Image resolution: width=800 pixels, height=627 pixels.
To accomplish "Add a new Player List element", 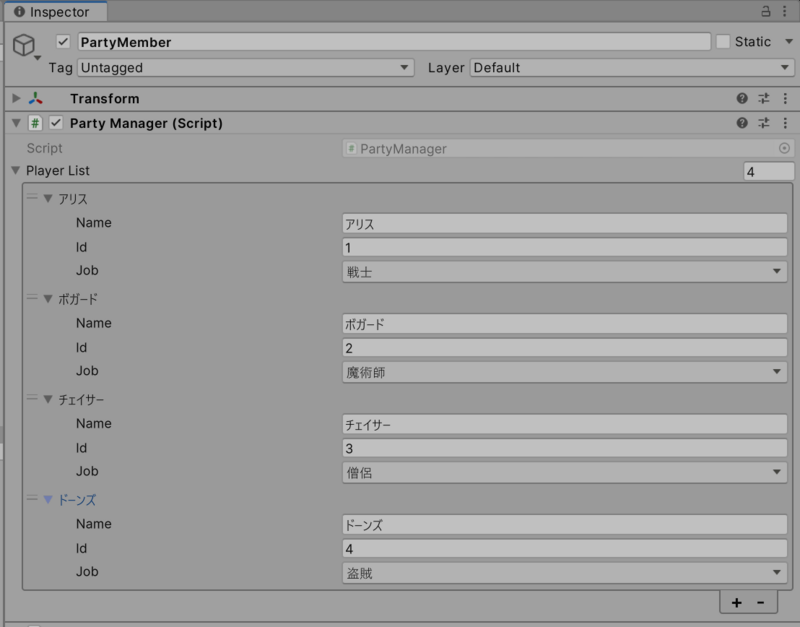I will pos(736,603).
